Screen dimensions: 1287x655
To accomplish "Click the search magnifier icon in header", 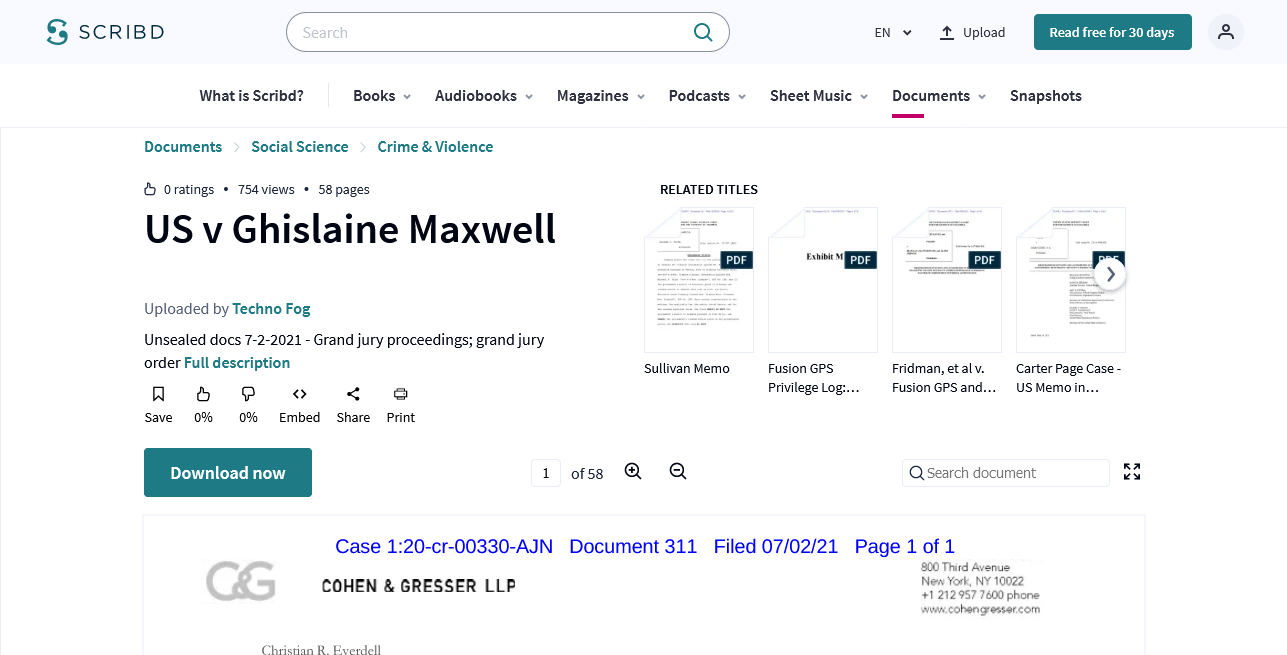I will coord(703,32).
